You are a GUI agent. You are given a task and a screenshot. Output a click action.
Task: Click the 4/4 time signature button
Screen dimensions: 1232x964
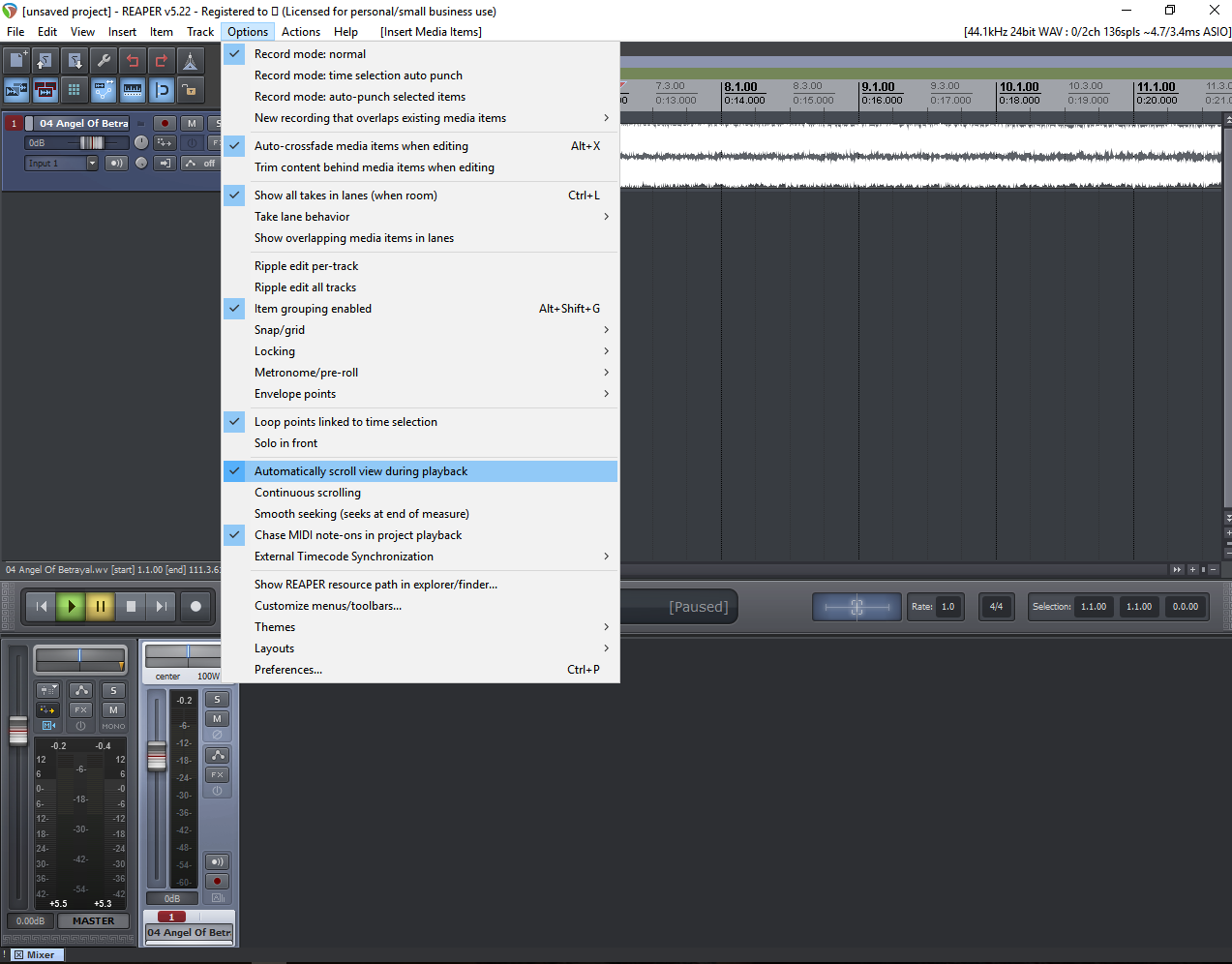[x=996, y=607]
